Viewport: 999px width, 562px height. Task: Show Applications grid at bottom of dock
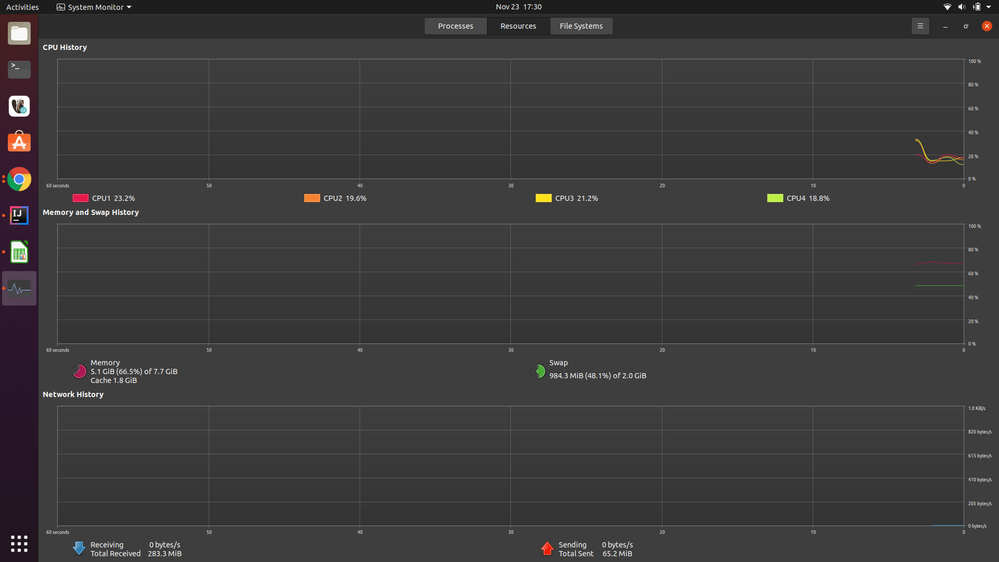[19, 543]
